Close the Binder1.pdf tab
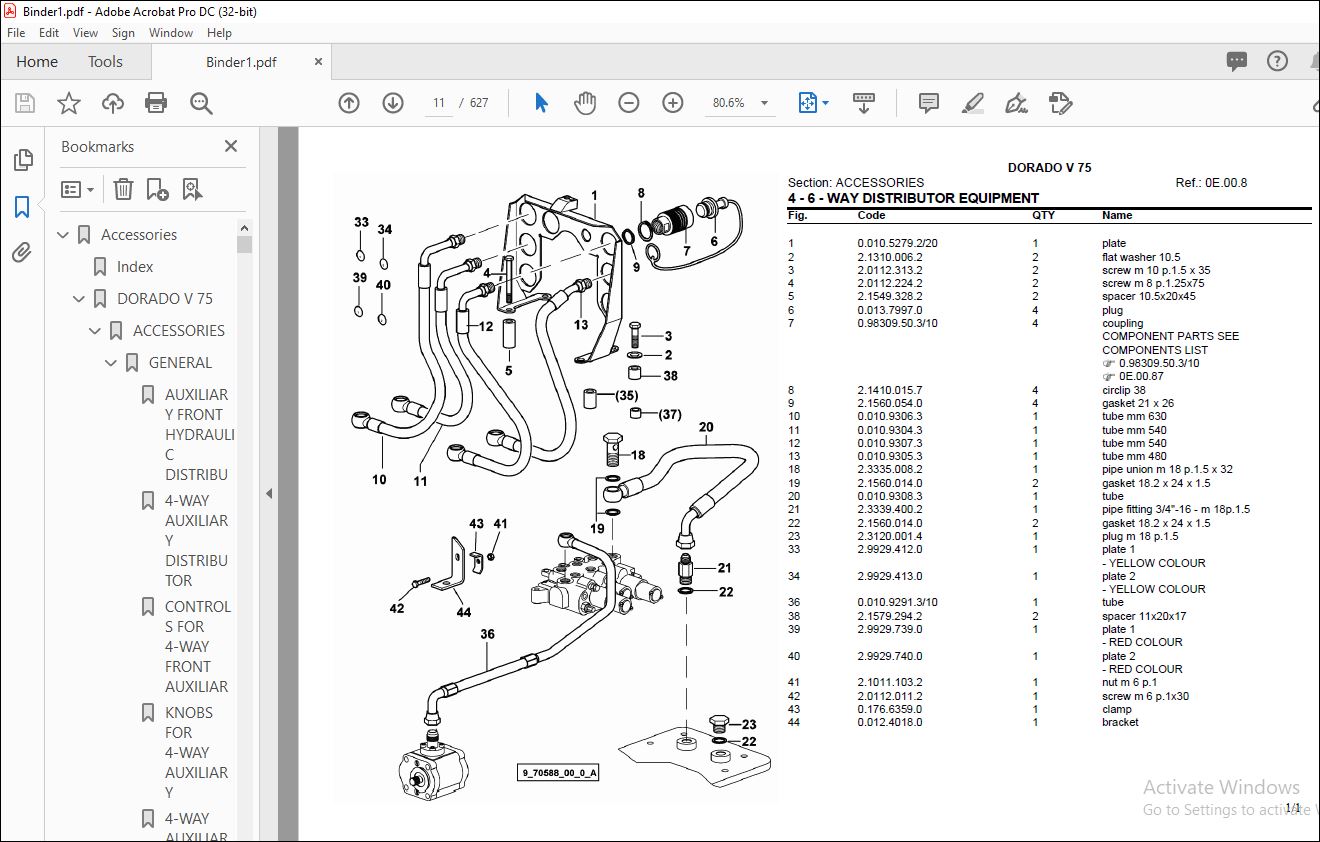This screenshot has width=1320, height=842. tap(318, 62)
